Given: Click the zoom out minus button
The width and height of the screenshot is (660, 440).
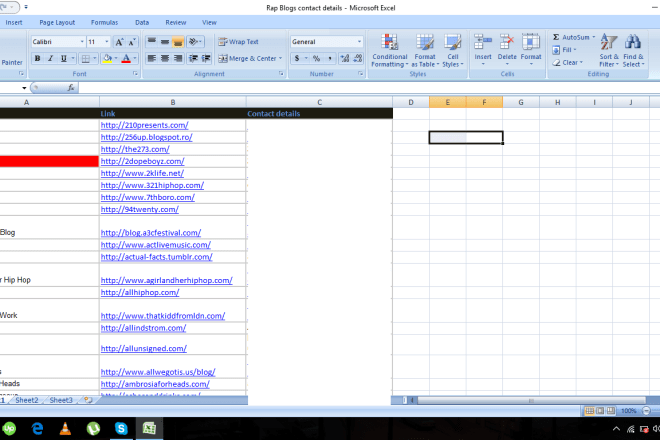Looking at the screenshot, I should pyautogui.click(x=646, y=411).
